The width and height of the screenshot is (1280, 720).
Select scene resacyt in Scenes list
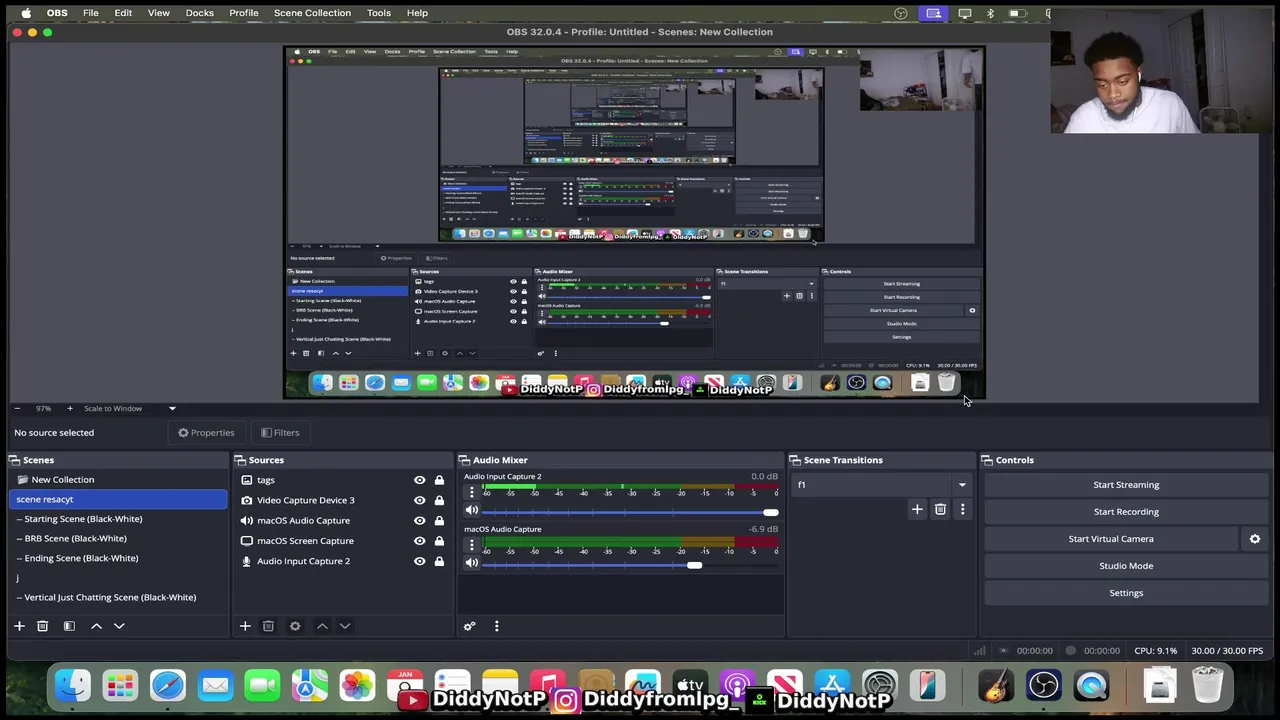point(118,499)
